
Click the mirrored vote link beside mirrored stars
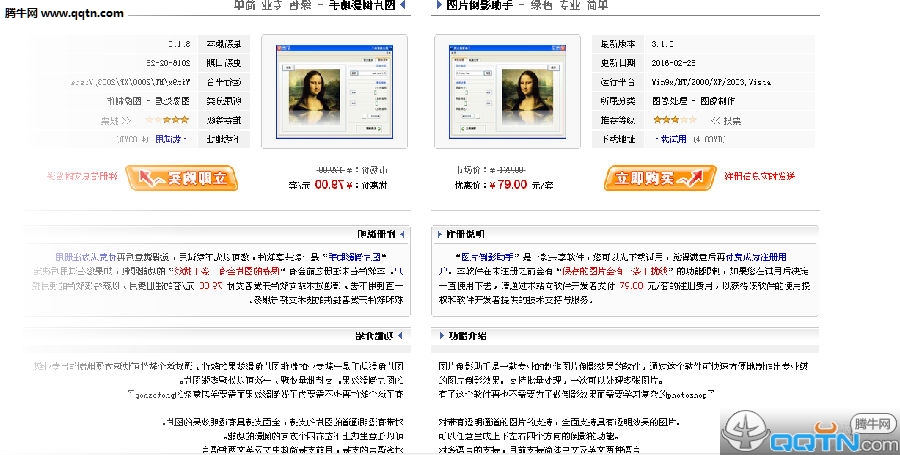[x=110, y=120]
